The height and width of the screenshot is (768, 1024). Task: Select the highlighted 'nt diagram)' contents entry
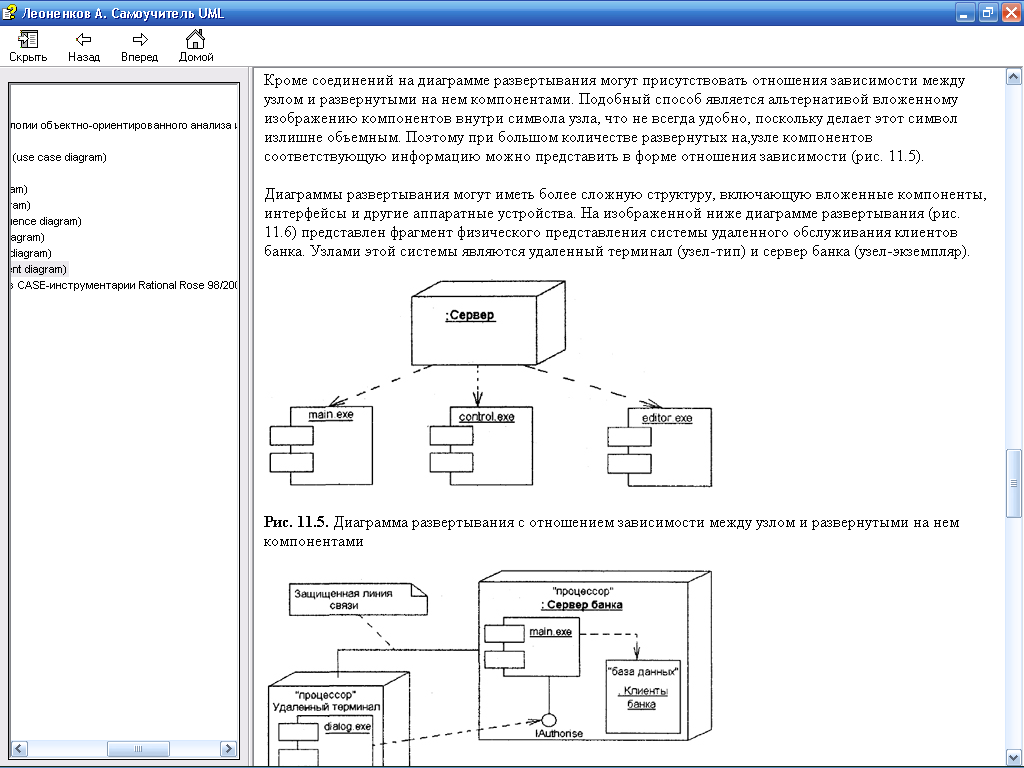[39, 269]
